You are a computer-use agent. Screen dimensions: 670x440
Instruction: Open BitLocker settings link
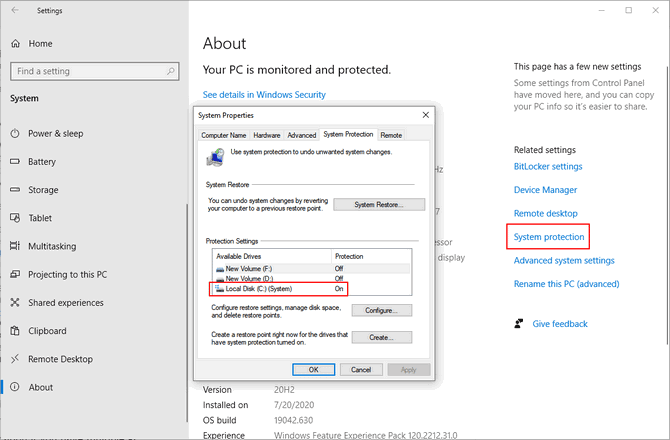click(548, 166)
